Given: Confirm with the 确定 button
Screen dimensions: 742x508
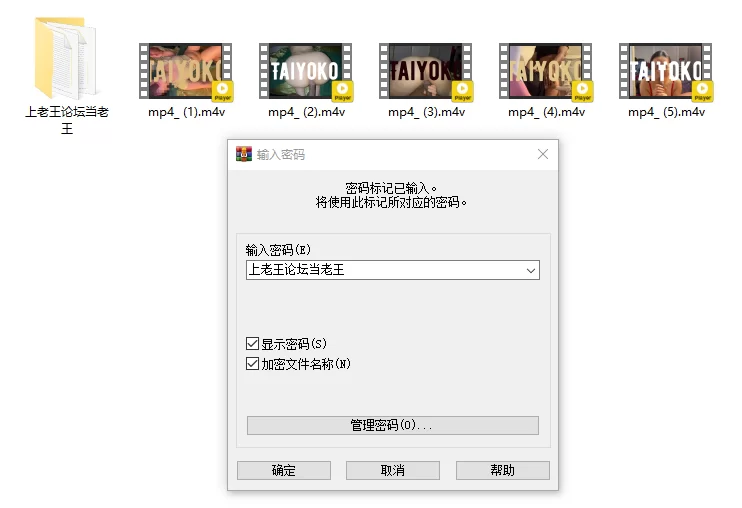Looking at the screenshot, I should pos(284,470).
